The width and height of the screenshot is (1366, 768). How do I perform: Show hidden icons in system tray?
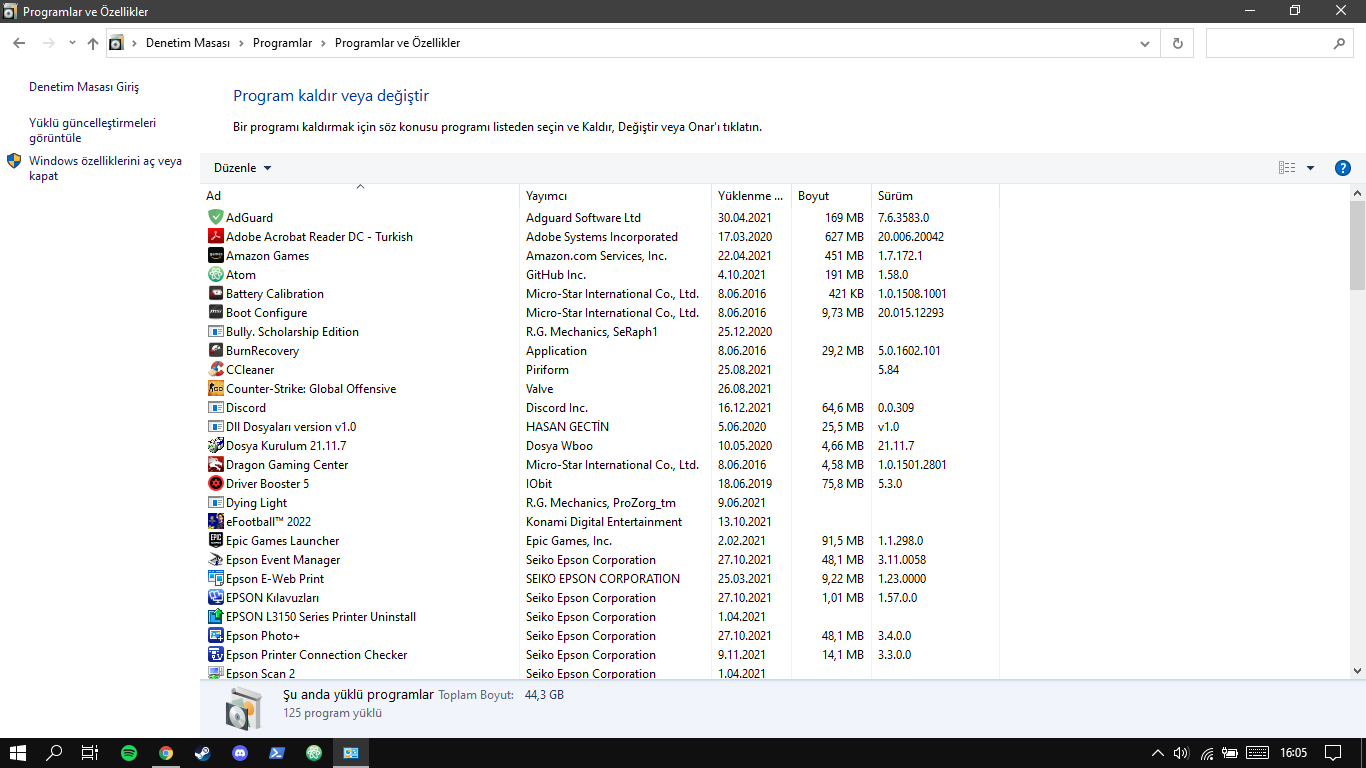click(1158, 753)
